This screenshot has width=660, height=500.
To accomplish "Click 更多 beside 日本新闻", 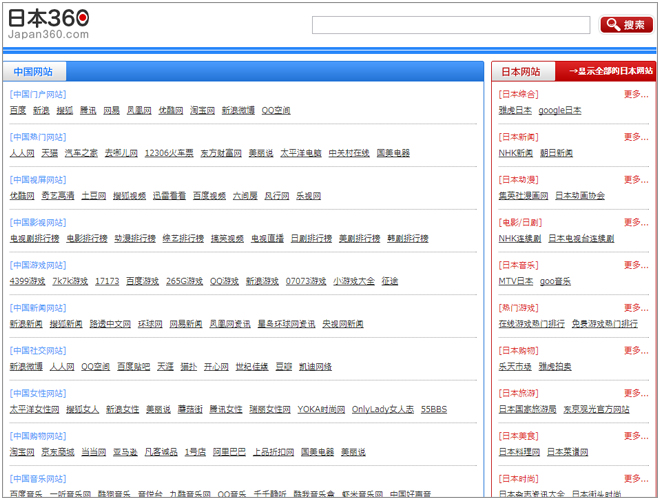I will [636, 137].
